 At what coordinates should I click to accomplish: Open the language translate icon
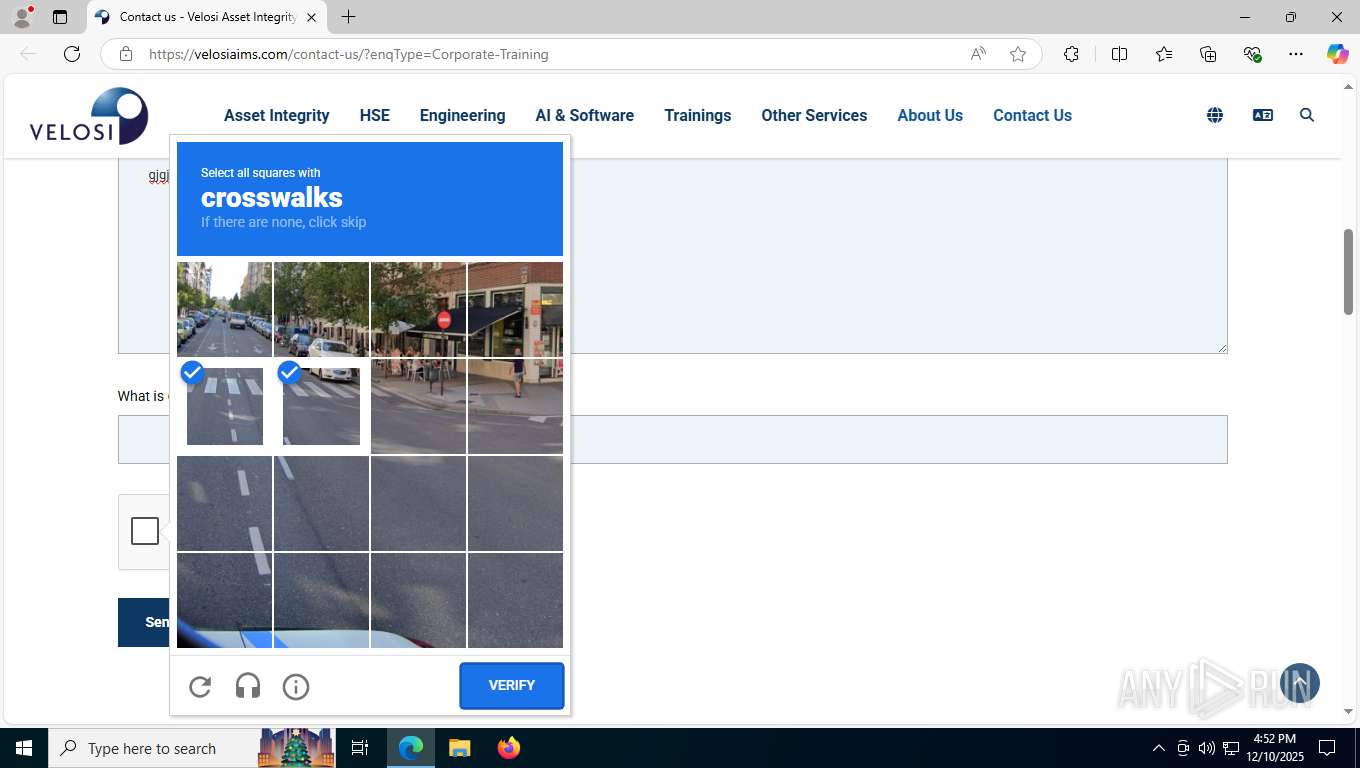pyautogui.click(x=1263, y=115)
